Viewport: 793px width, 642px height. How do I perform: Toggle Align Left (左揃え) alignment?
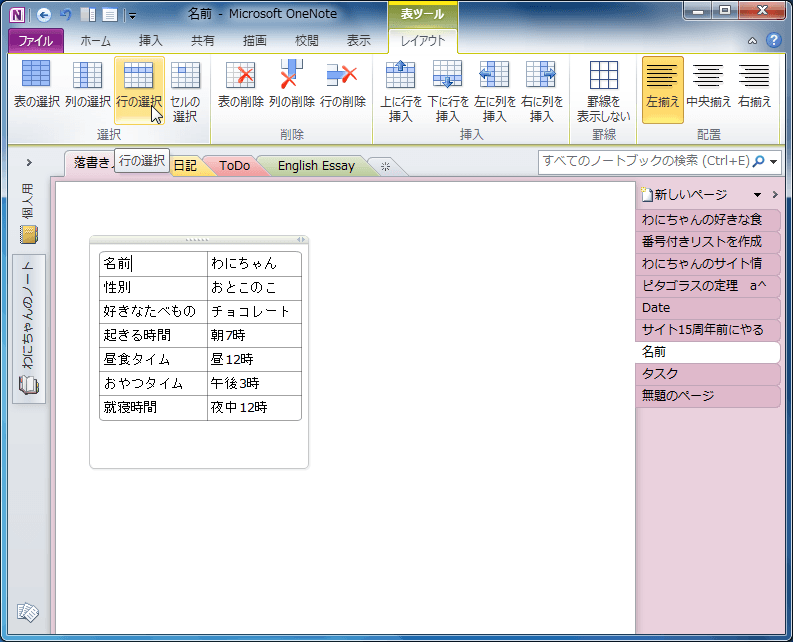(x=663, y=90)
